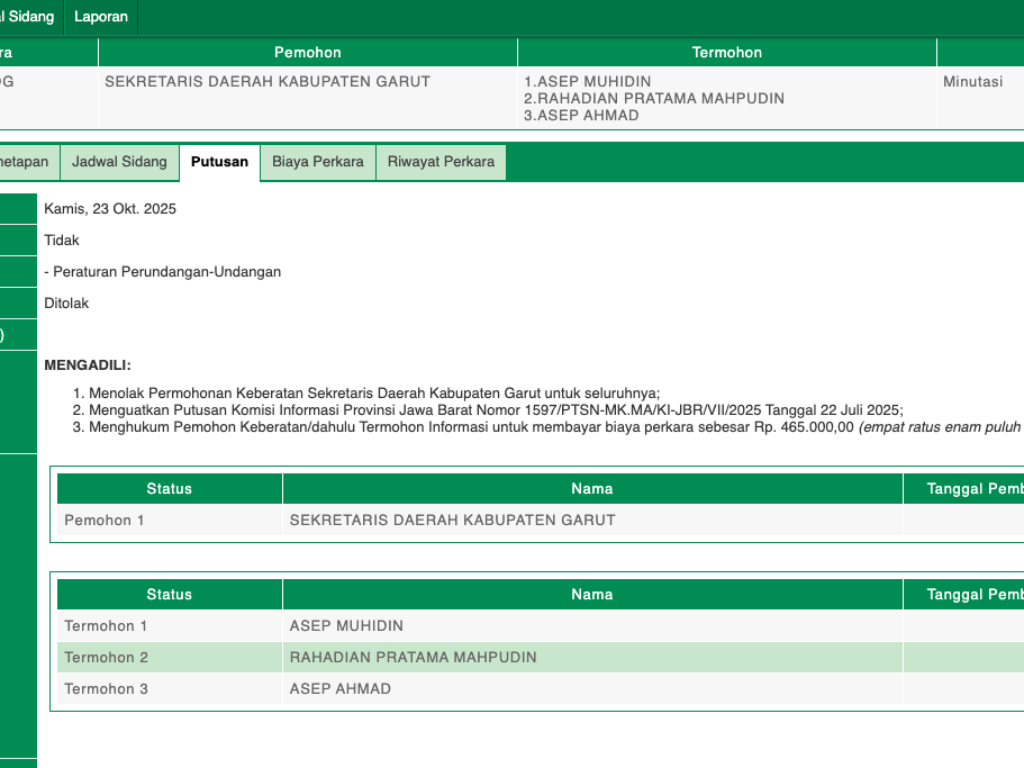This screenshot has width=1024, height=768.
Task: Switch to the Riwayat Perkara tab
Action: (441, 162)
